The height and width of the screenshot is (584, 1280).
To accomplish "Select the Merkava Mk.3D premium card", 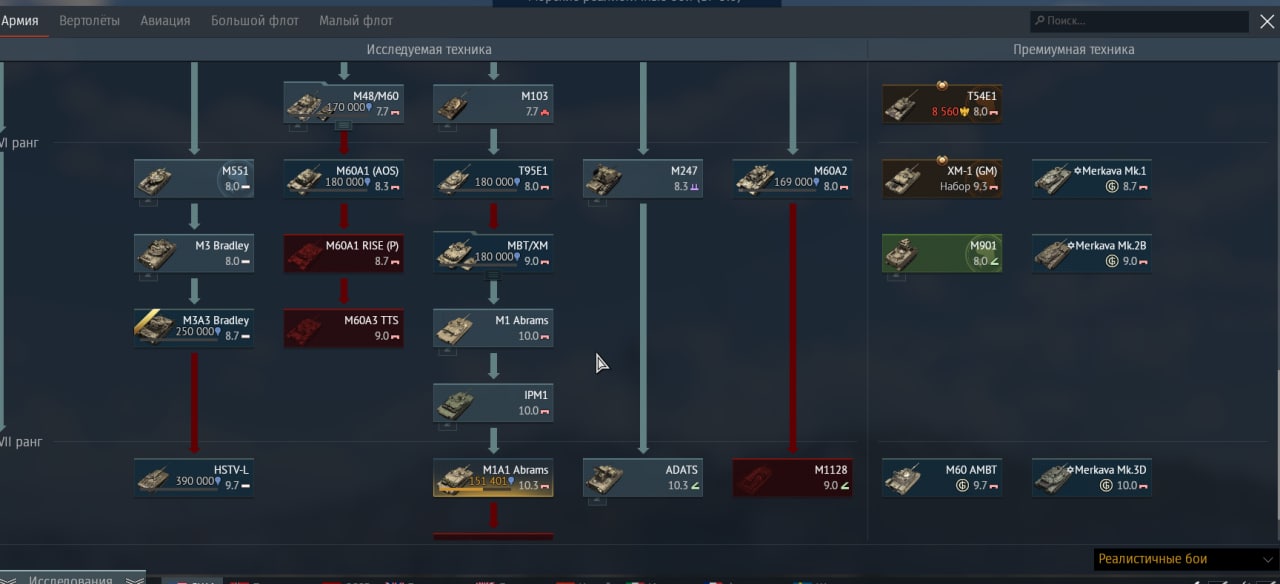I will click(1092, 478).
